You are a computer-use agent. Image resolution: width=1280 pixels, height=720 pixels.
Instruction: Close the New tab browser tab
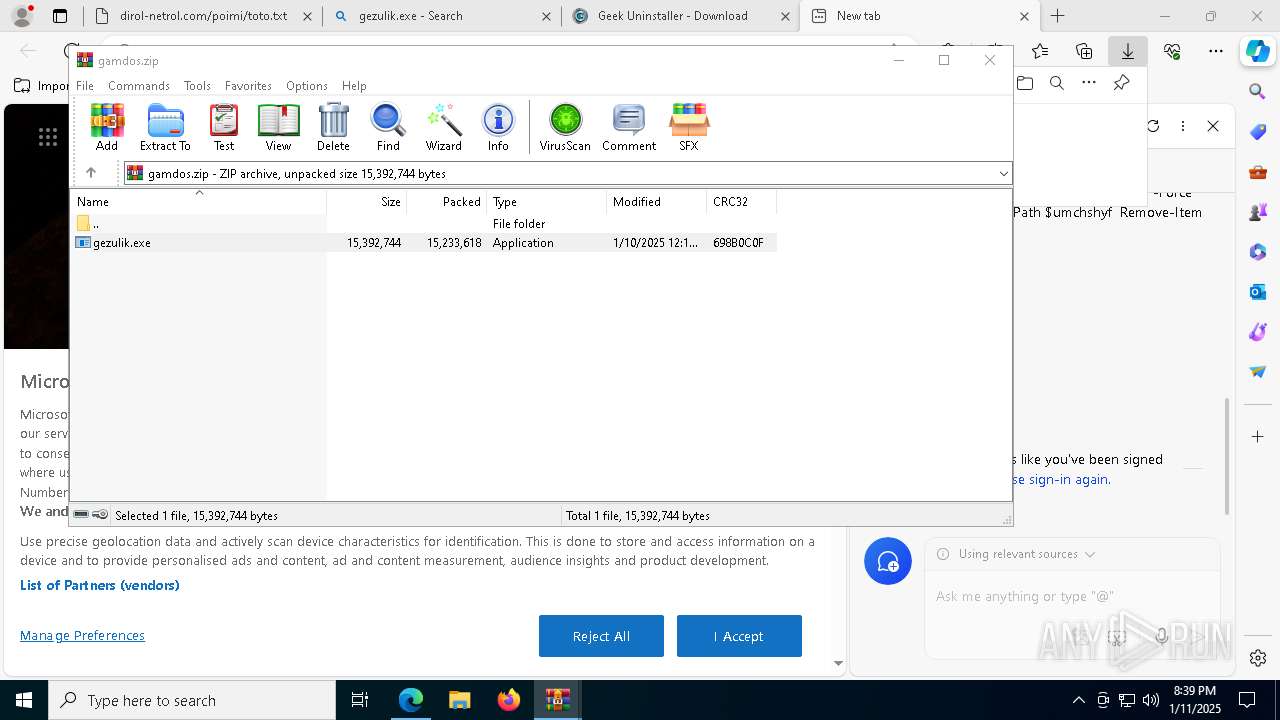tap(1024, 16)
